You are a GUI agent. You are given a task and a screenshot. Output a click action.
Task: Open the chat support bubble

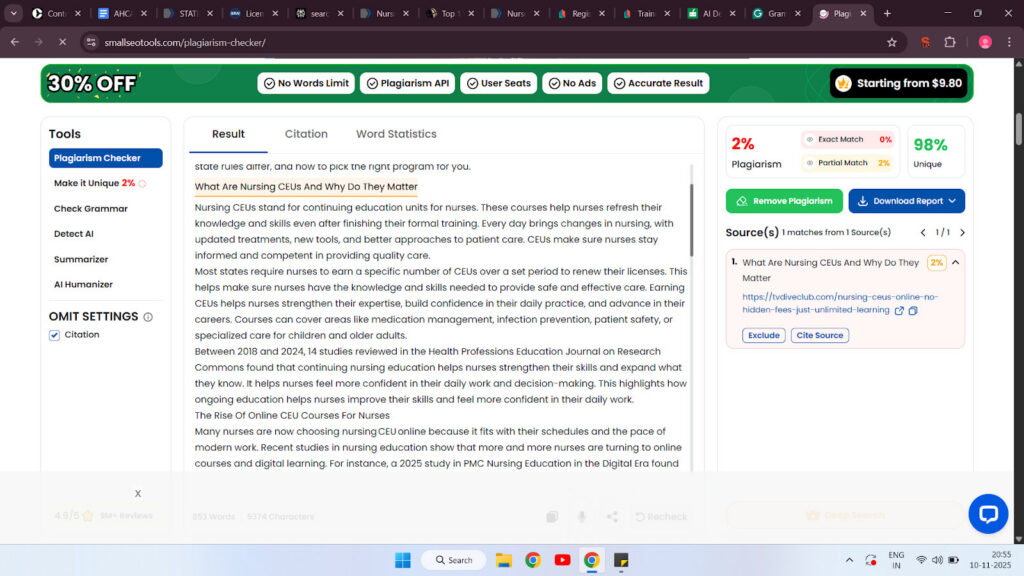[x=987, y=514]
